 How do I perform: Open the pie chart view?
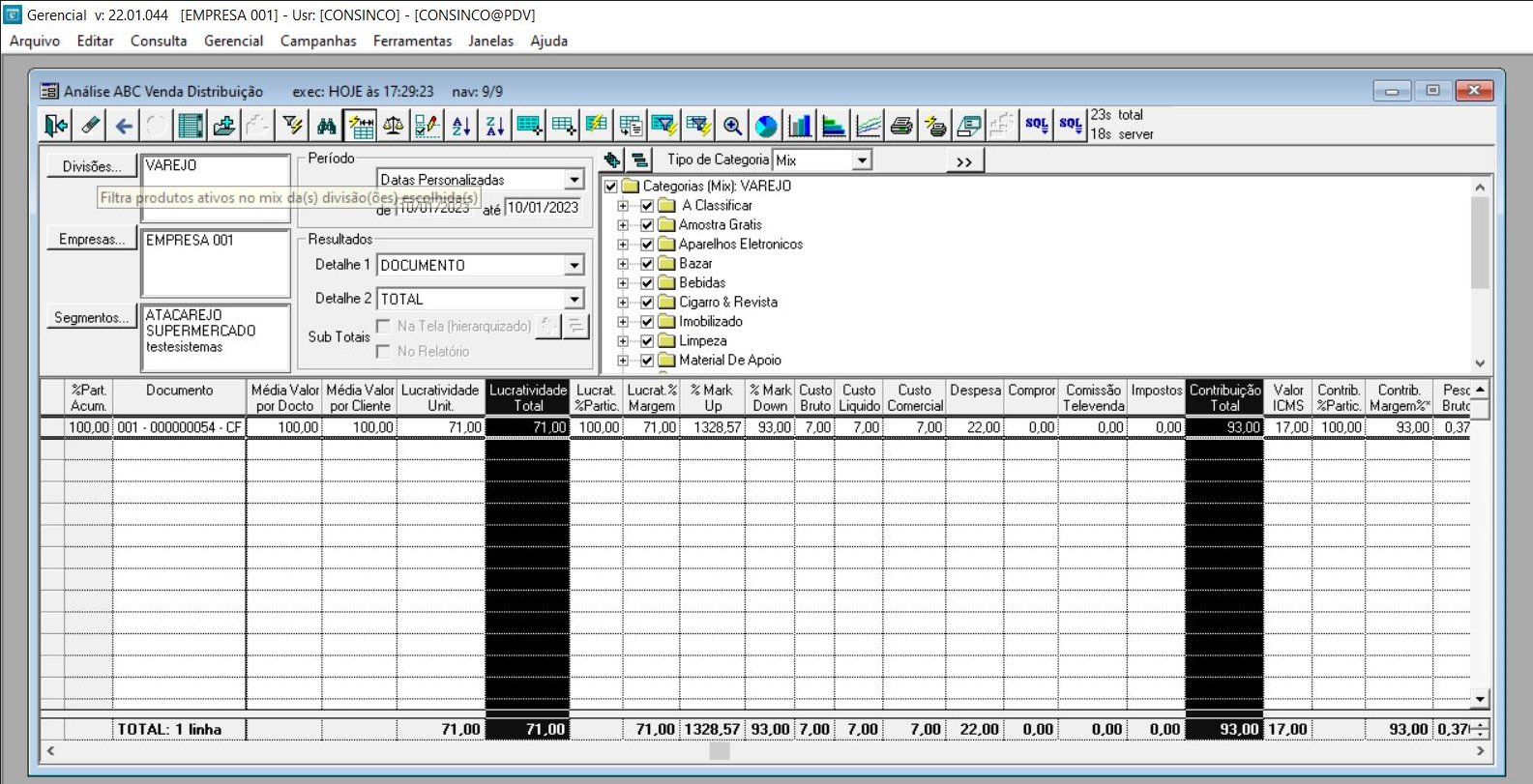(x=766, y=125)
